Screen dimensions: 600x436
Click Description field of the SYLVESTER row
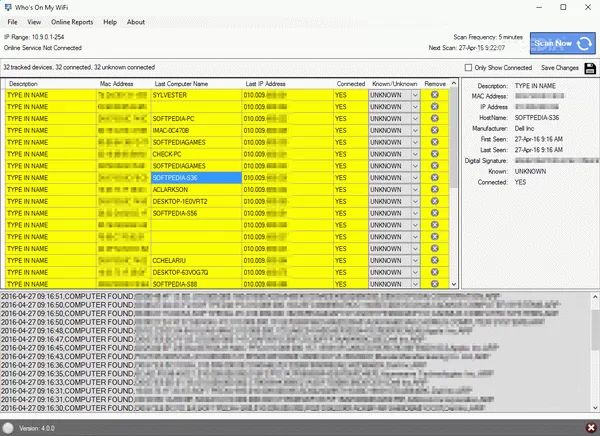click(x=50, y=94)
